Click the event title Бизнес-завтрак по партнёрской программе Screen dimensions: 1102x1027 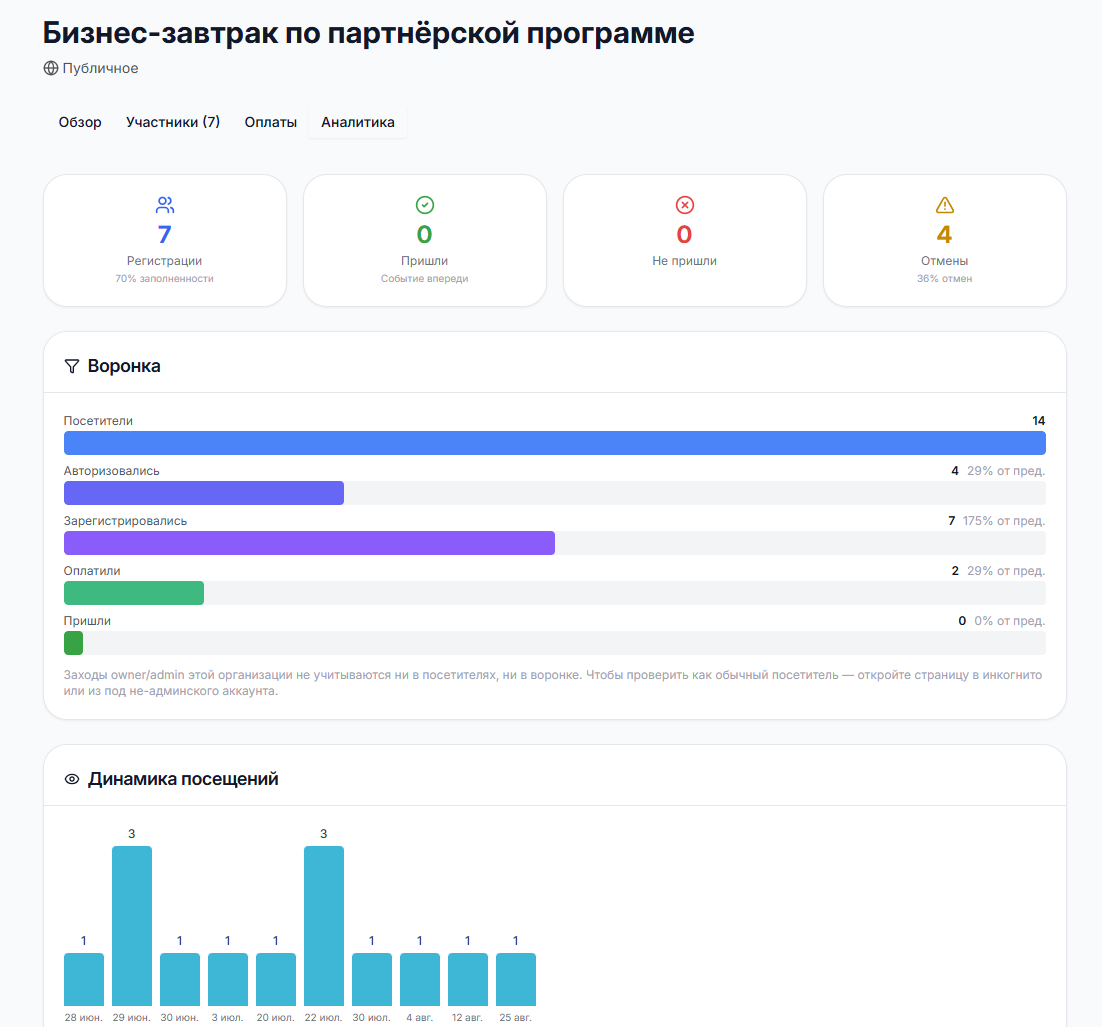pos(368,33)
